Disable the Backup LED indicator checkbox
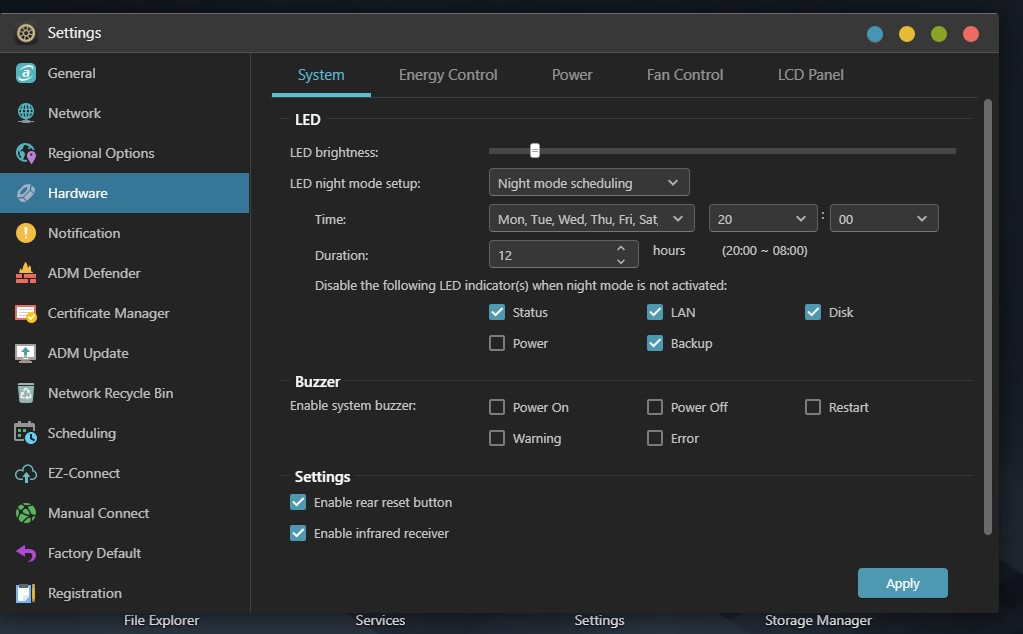The height and width of the screenshot is (634, 1023). tap(655, 343)
